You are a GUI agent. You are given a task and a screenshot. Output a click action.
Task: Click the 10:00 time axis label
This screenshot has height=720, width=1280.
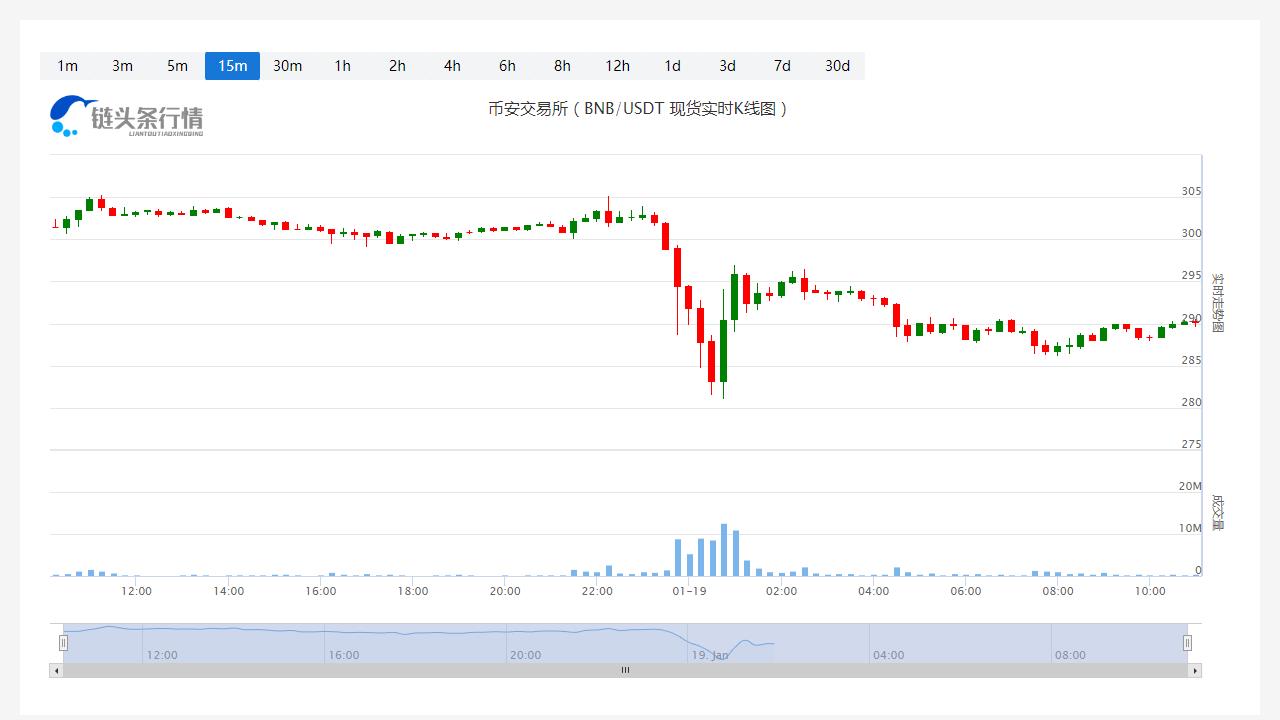point(1150,591)
